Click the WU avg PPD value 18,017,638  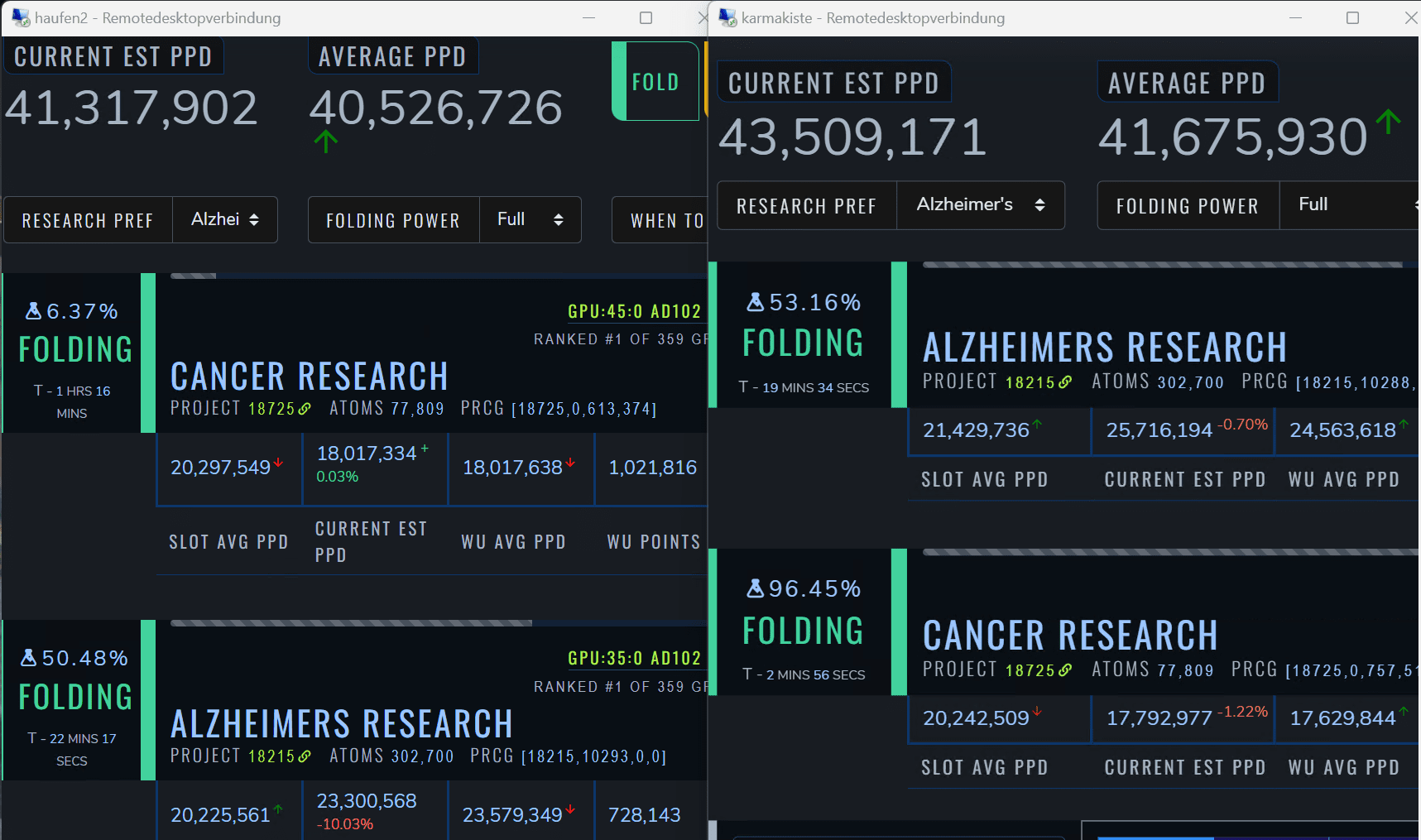[512, 468]
